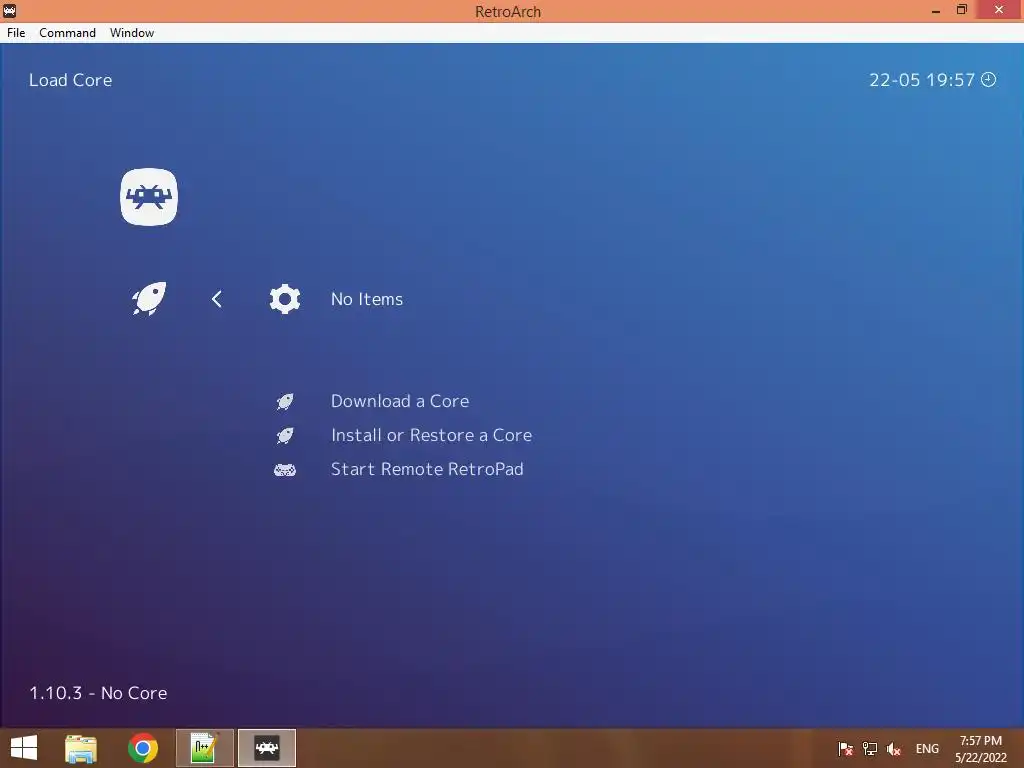Screen dimensions: 1024x768
Task: Click rocket icon beside Install or Restore a Core
Action: [285, 435]
